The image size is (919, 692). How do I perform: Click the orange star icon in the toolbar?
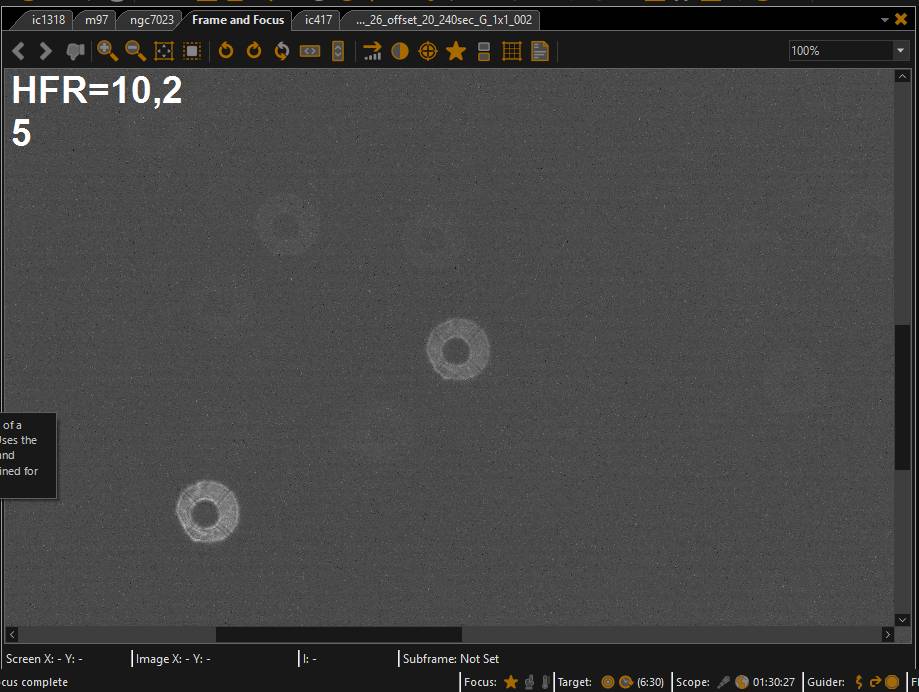pyautogui.click(x=456, y=51)
